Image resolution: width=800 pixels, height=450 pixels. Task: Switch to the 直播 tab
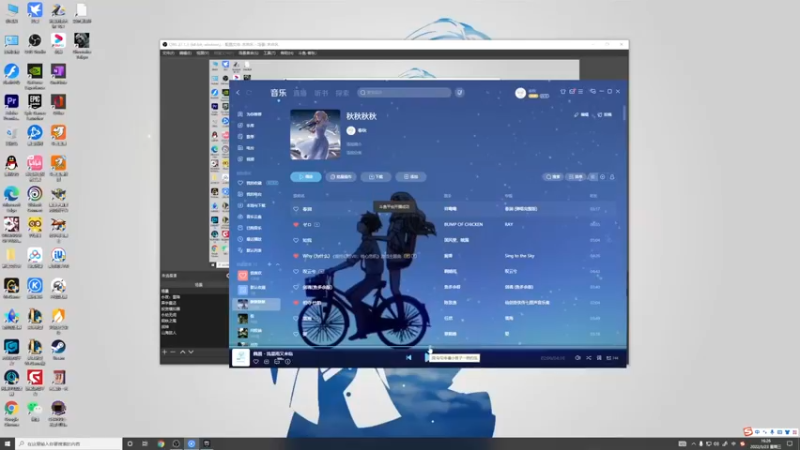tap(300, 93)
